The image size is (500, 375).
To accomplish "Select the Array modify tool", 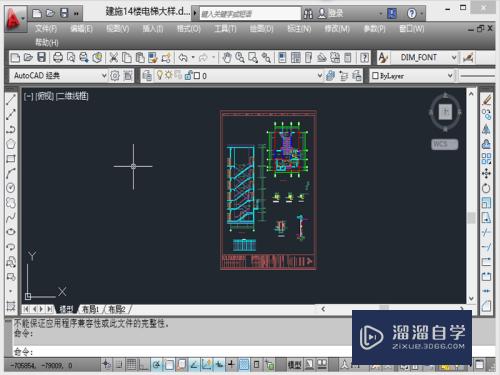I will tap(486, 159).
